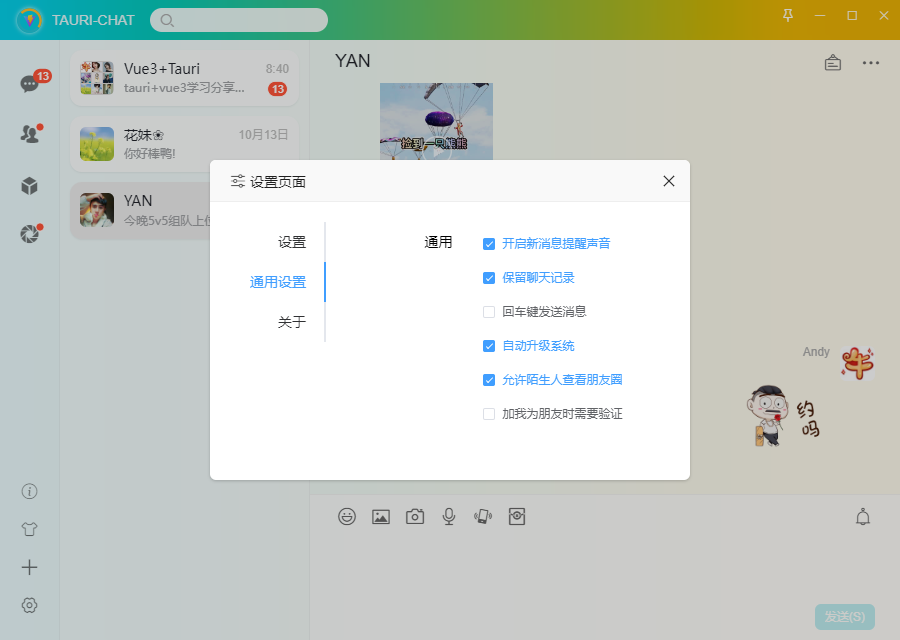900x640 pixels.
Task: Open the moments aperture sidebar icon
Action: [x=29, y=234]
